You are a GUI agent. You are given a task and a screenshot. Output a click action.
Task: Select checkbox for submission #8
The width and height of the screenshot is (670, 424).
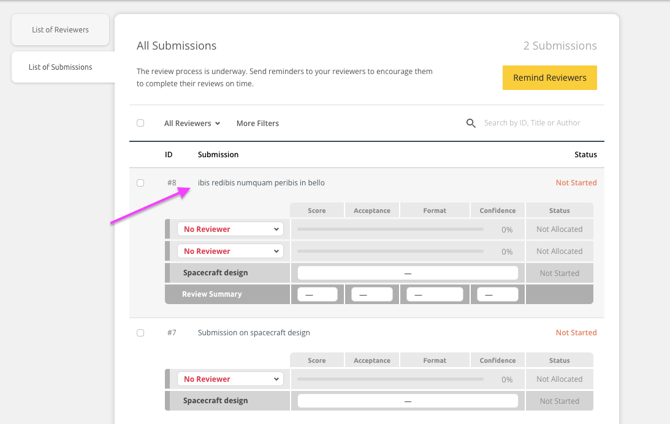[140, 183]
